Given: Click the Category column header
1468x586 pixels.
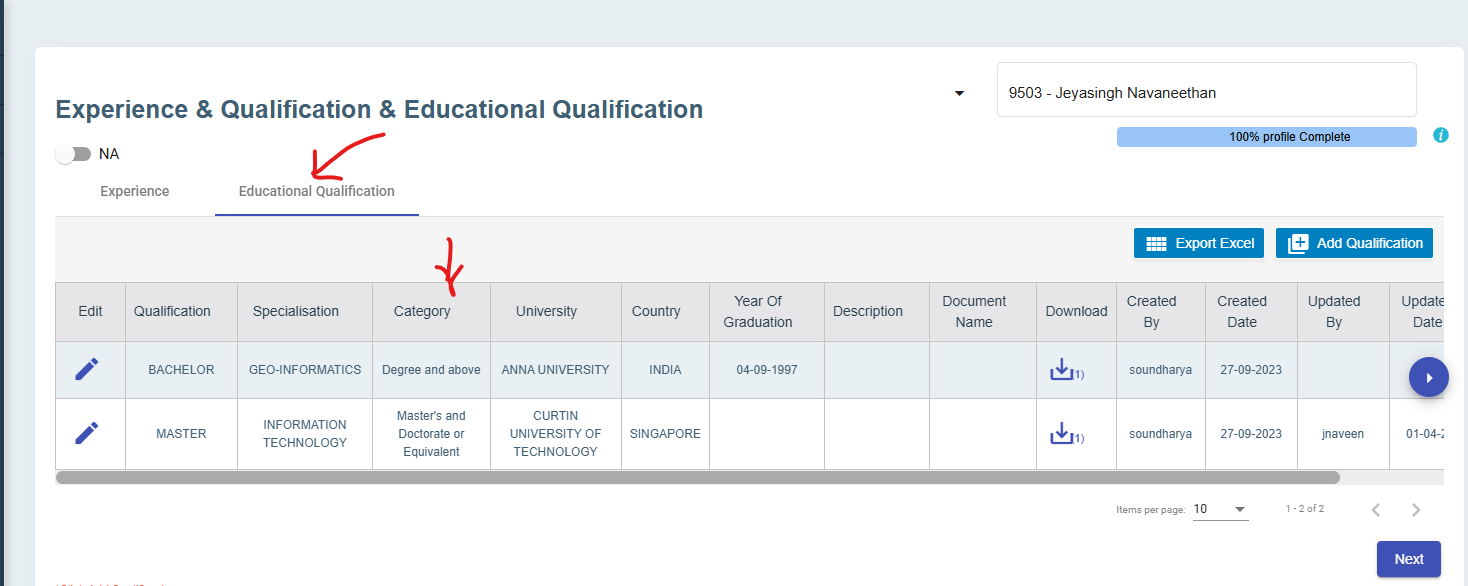Looking at the screenshot, I should point(422,311).
